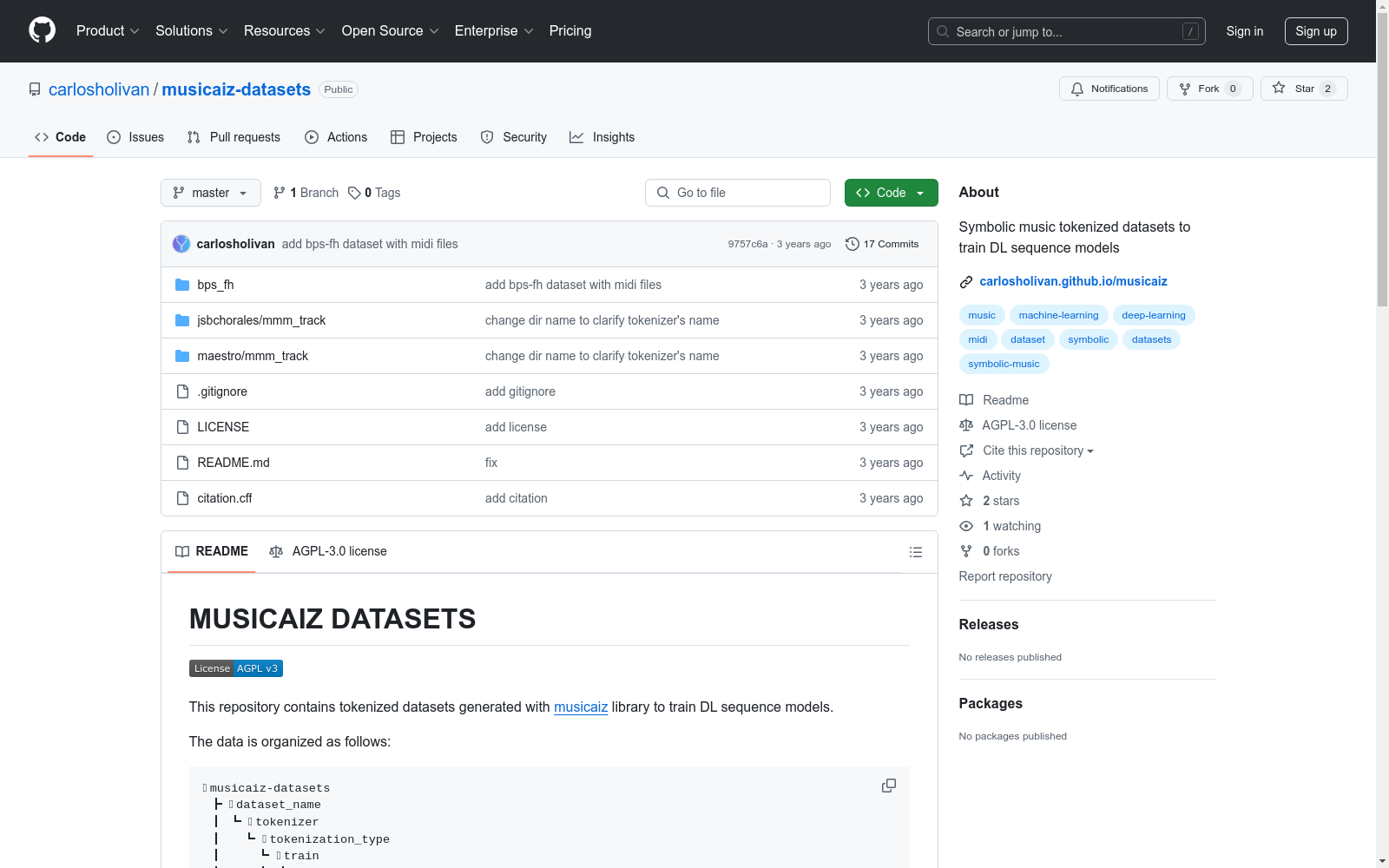Select the README tab
The image size is (1389, 868).
[212, 551]
